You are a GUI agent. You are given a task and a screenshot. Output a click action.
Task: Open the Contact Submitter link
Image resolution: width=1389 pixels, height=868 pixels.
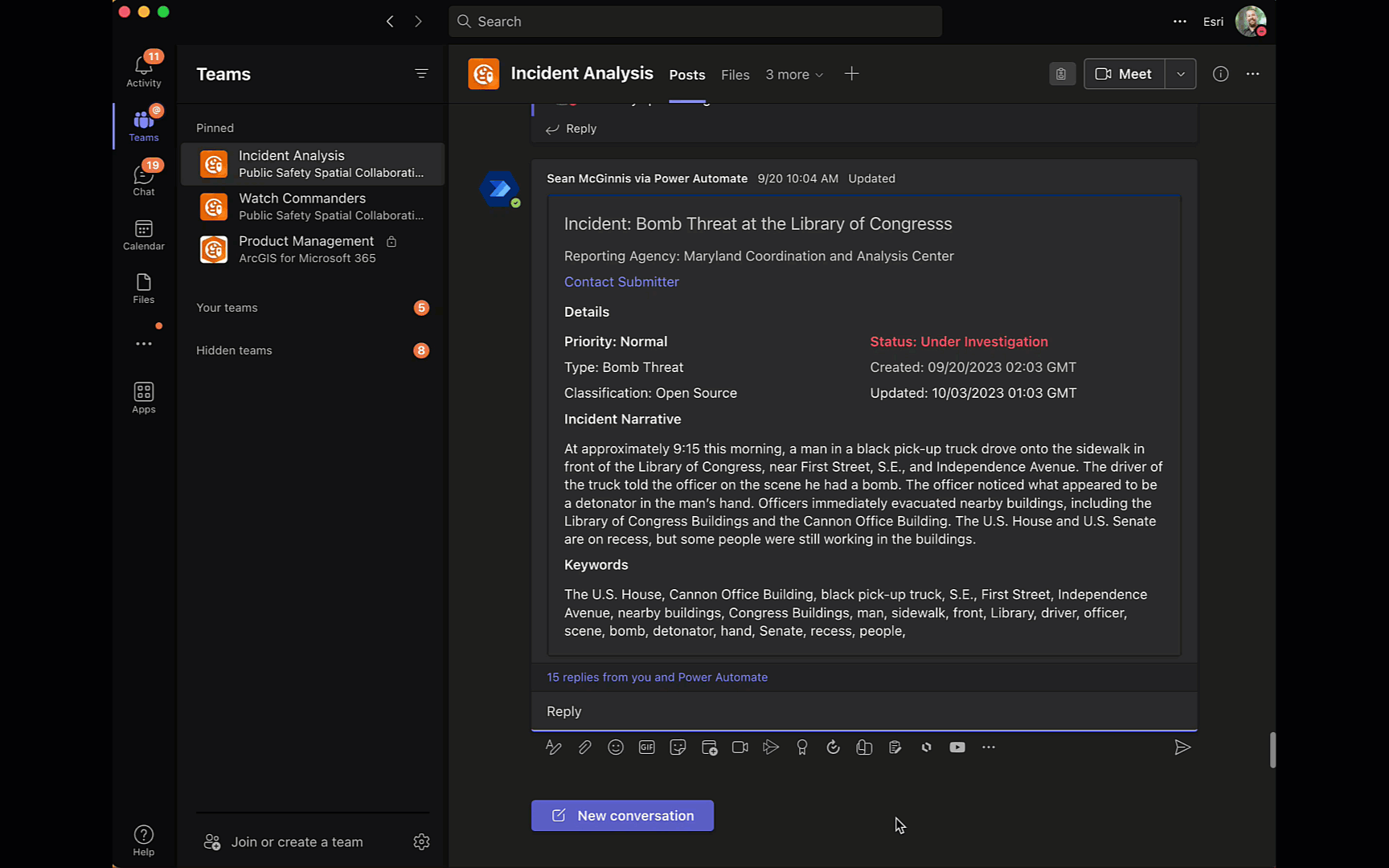tap(621, 282)
